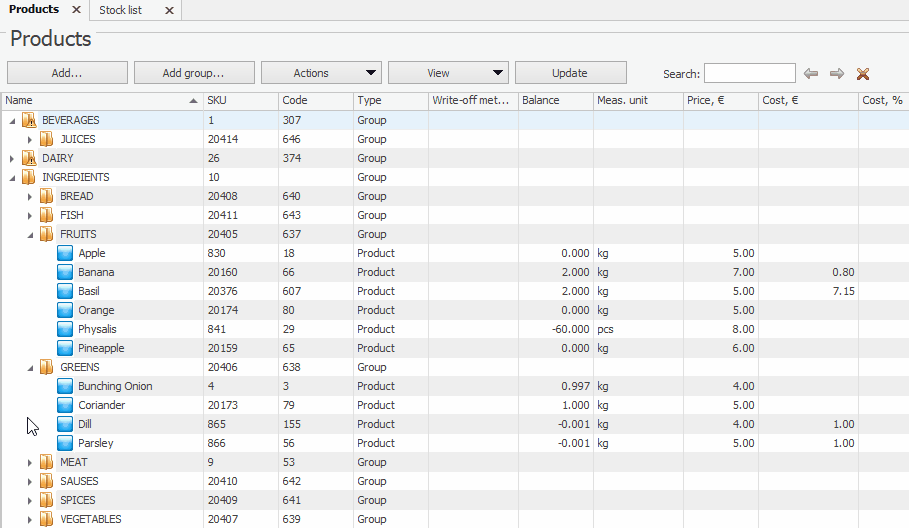
Task: Sort by the Name column header
Action: pos(100,101)
